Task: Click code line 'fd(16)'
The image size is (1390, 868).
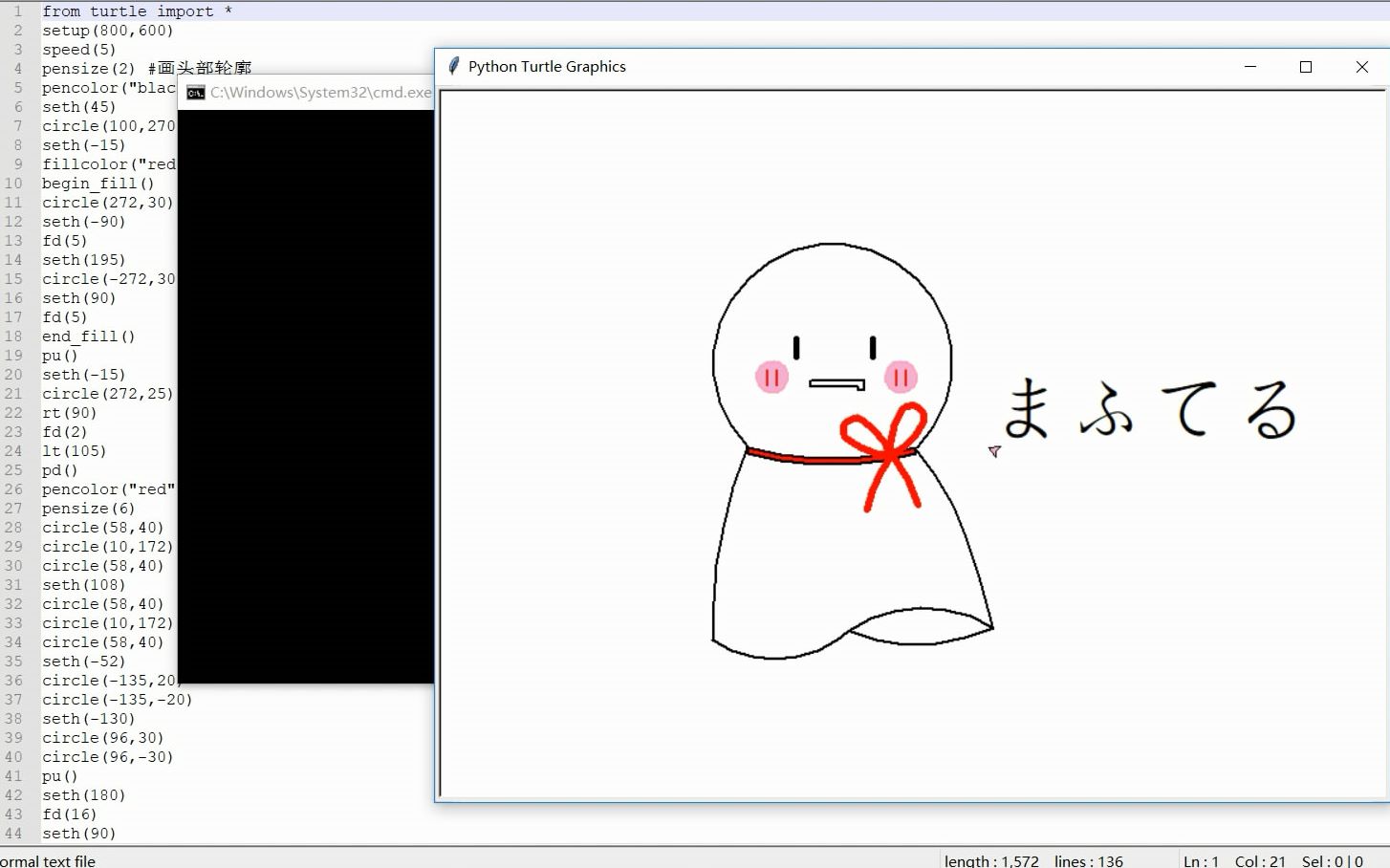Action: [x=69, y=814]
